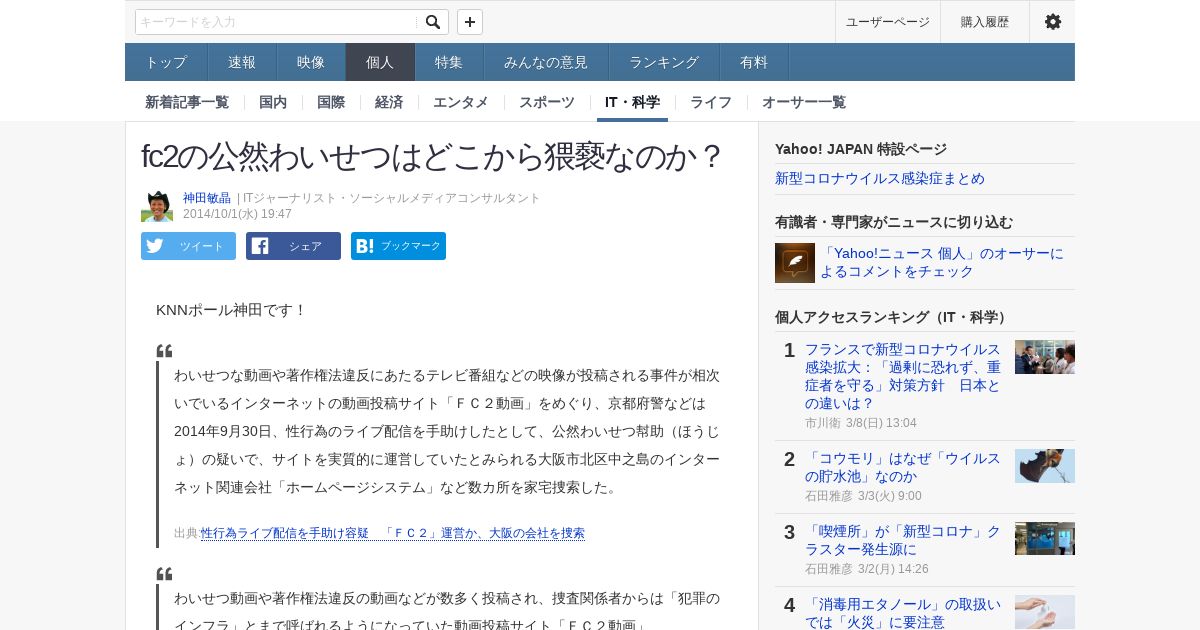The height and width of the screenshot is (630, 1200).
Task: Open ranking 4 article about 消毒用エタノール
Action: [903, 612]
